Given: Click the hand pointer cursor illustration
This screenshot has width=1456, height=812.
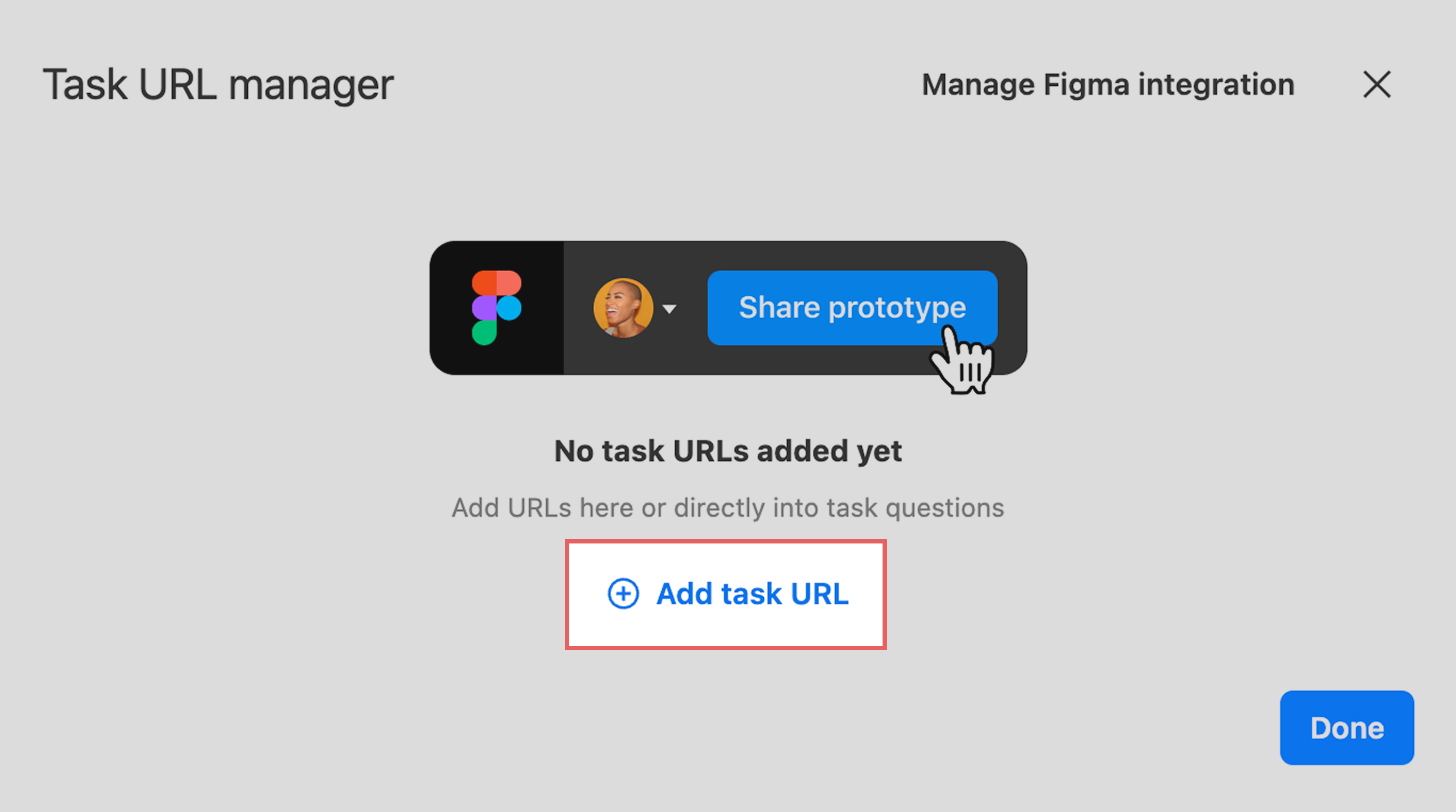Looking at the screenshot, I should [x=962, y=364].
